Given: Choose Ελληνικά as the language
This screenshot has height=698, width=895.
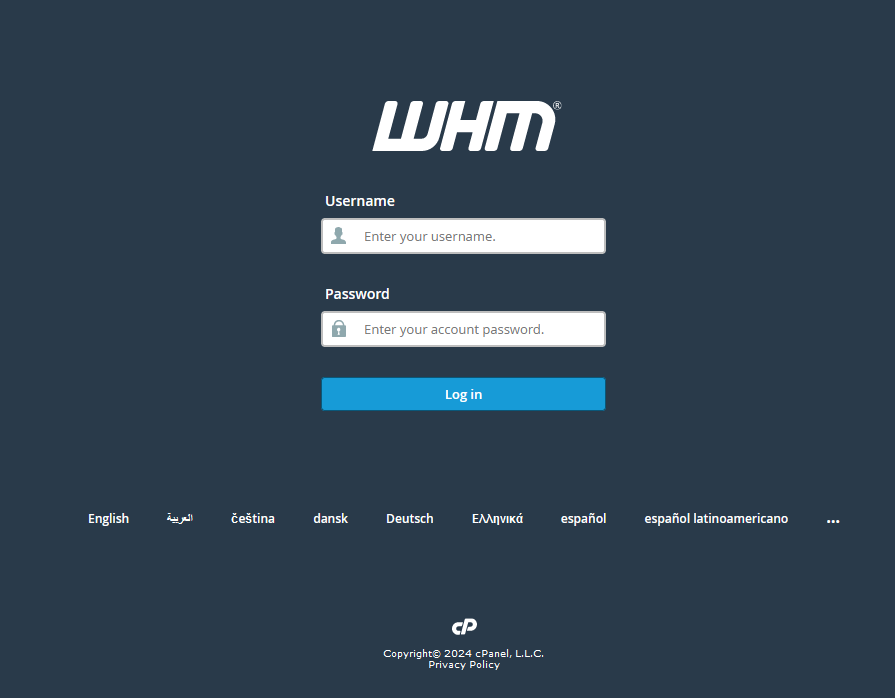Looking at the screenshot, I should point(497,518).
